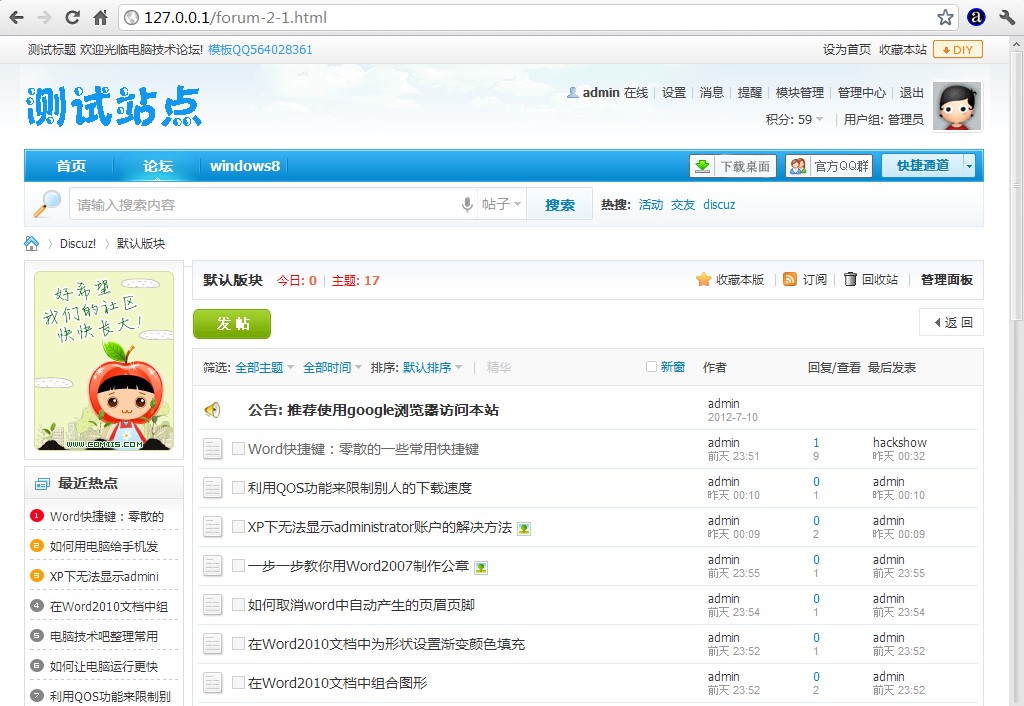Switch to the 首页 navigation tab
Viewport: 1024px width, 706px height.
70,166
